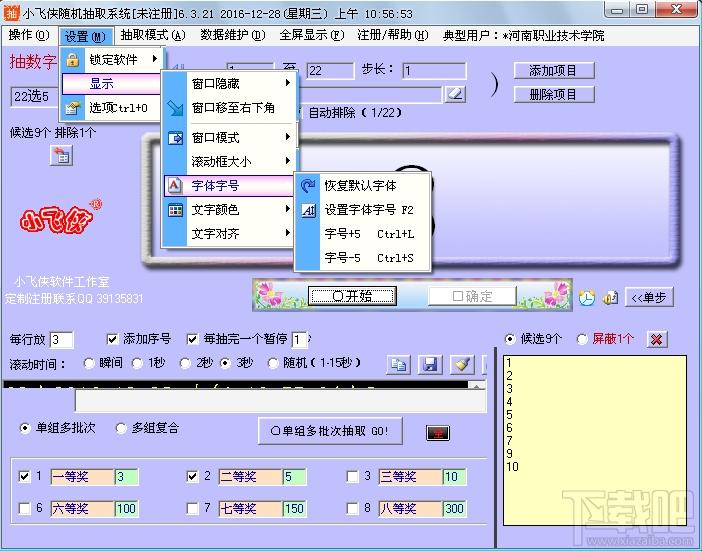Viewport: 702px width, 551px height.
Task: Click the eraser icon next to the input field
Action: (x=454, y=94)
